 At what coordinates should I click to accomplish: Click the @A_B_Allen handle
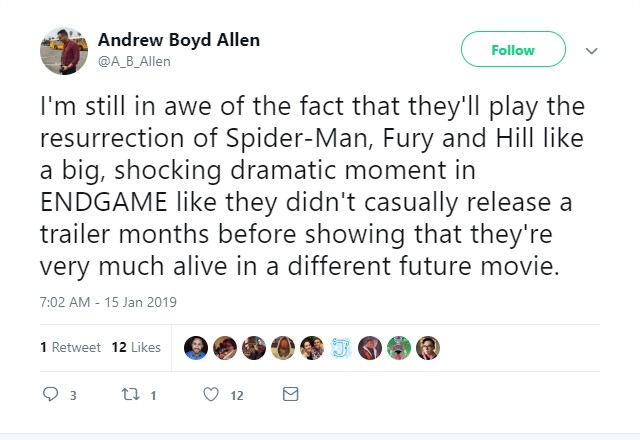point(135,61)
